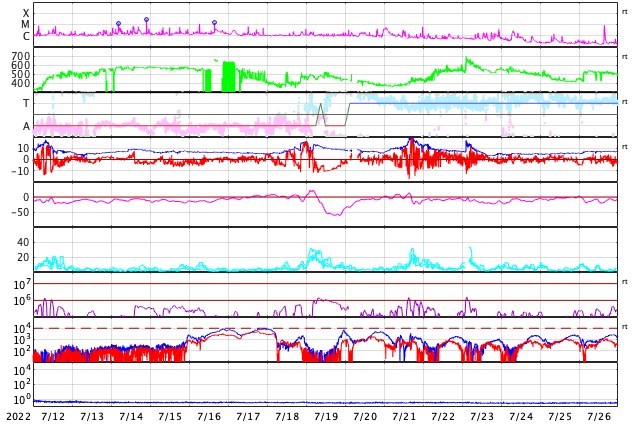Click the rt label beside the 10^7 panel

(x=625, y=281)
